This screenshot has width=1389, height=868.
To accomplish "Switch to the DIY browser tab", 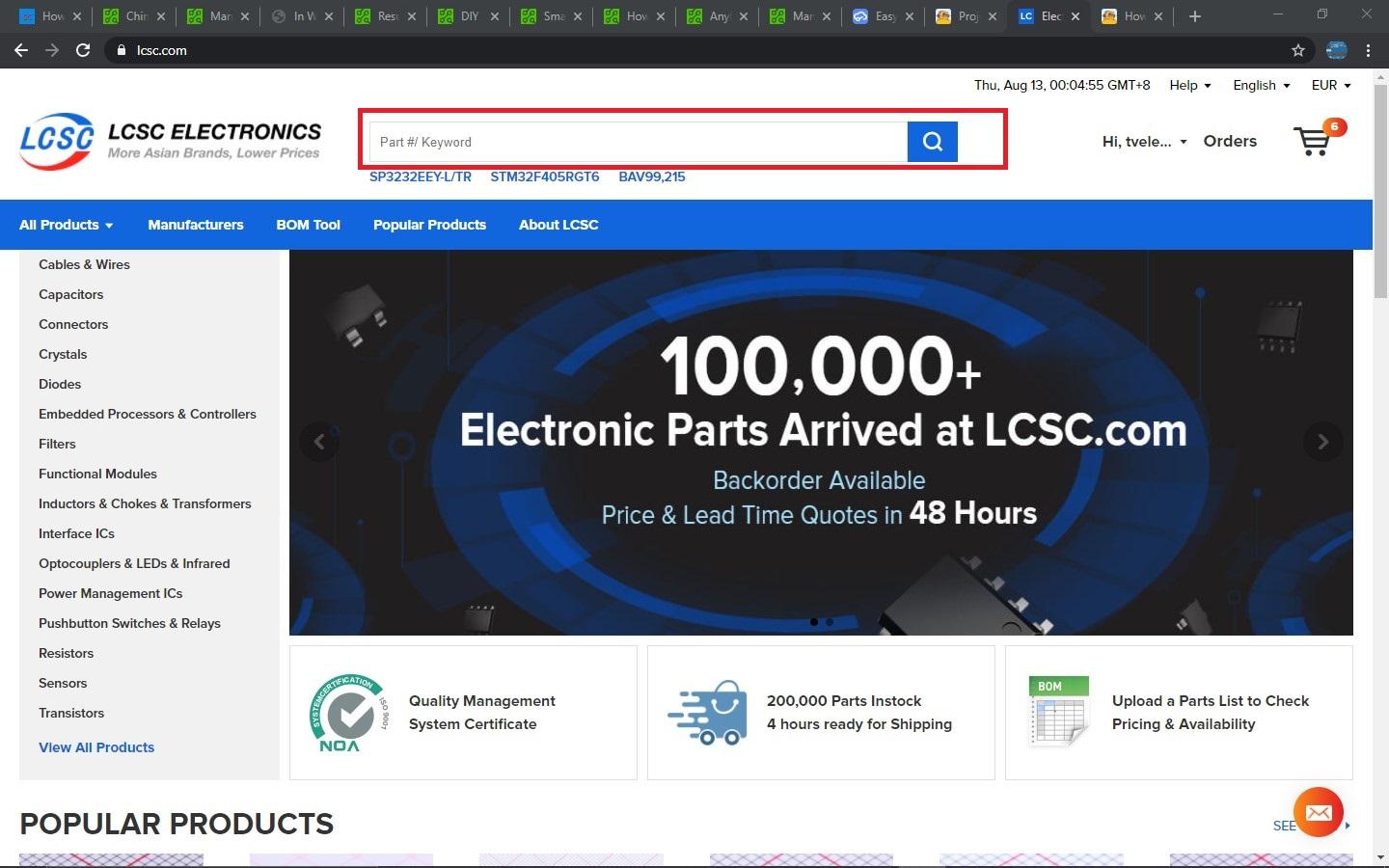I will [x=468, y=16].
